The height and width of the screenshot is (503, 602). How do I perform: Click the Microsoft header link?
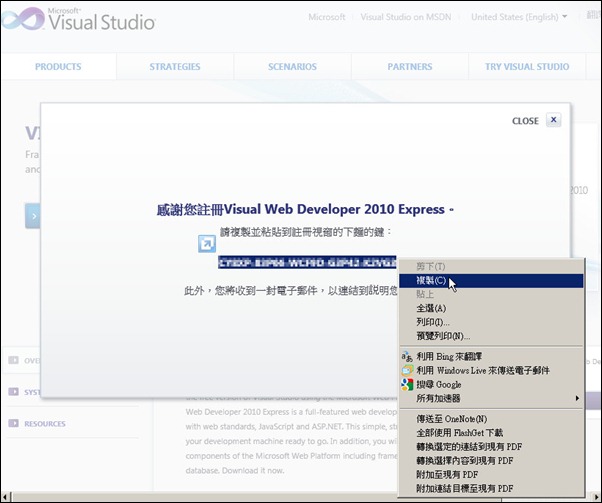327,17
